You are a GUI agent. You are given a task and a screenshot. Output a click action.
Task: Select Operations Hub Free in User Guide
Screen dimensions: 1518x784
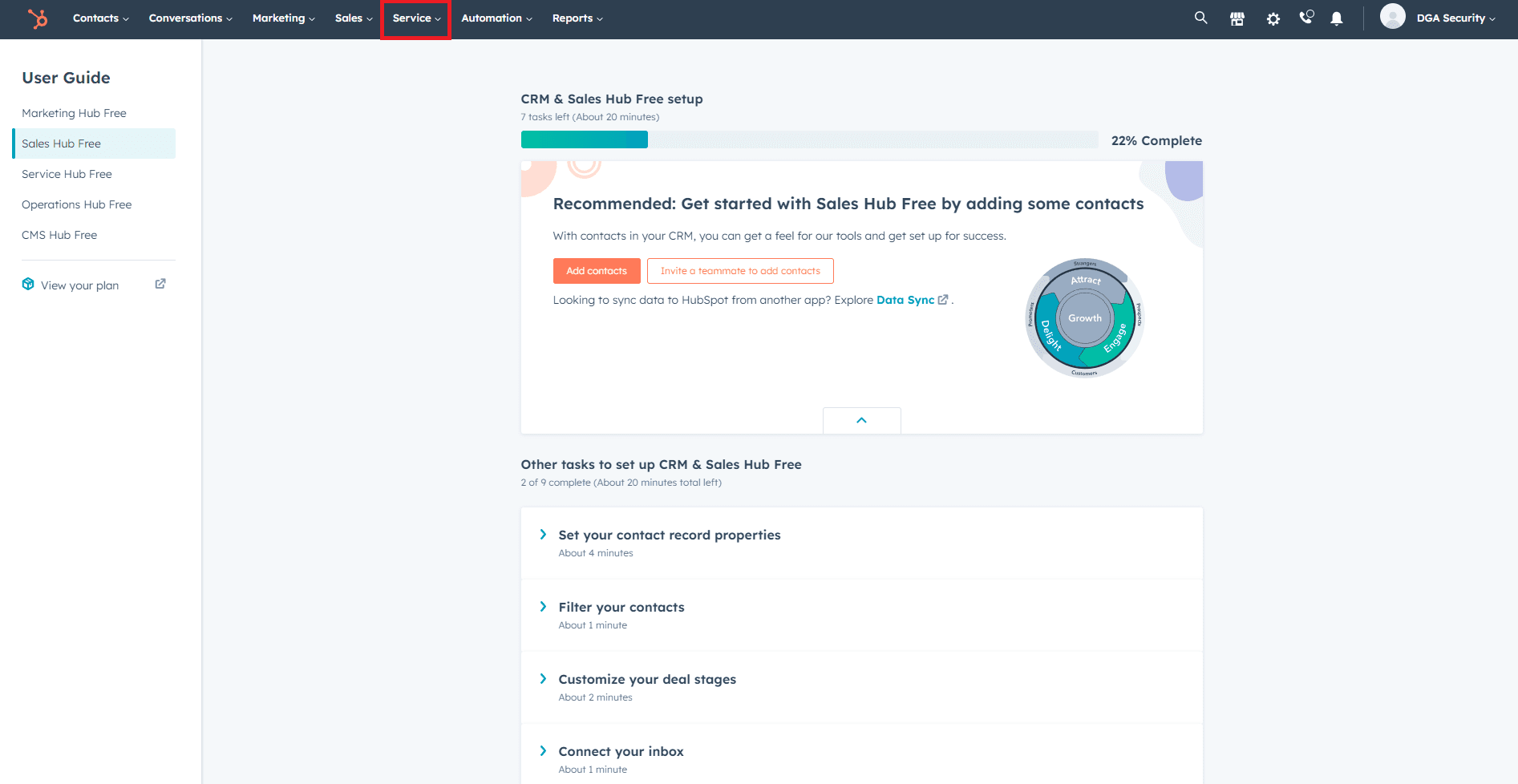[x=76, y=204]
